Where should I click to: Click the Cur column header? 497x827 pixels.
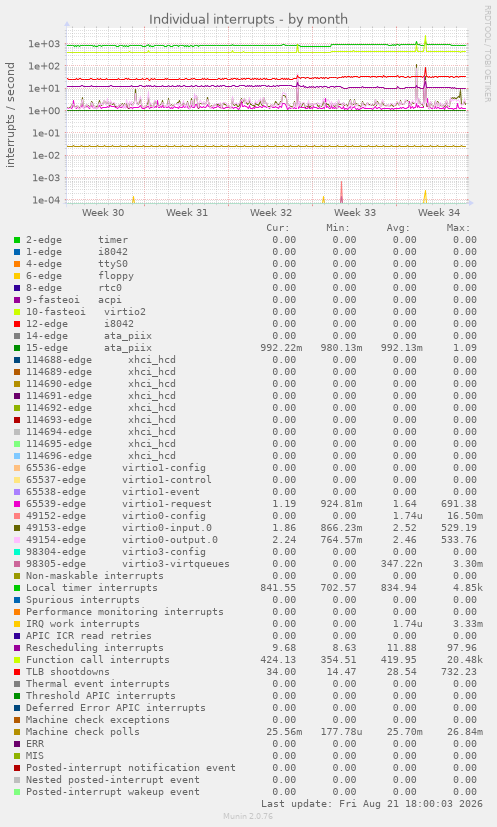[x=278, y=228]
